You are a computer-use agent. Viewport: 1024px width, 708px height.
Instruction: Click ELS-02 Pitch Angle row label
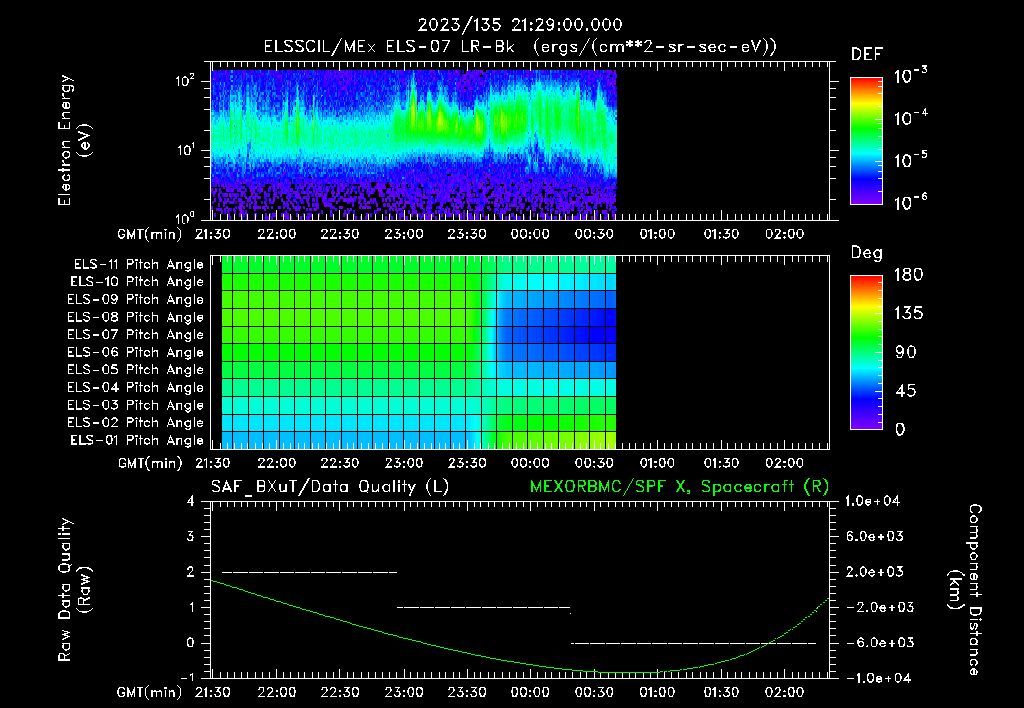(x=136, y=423)
